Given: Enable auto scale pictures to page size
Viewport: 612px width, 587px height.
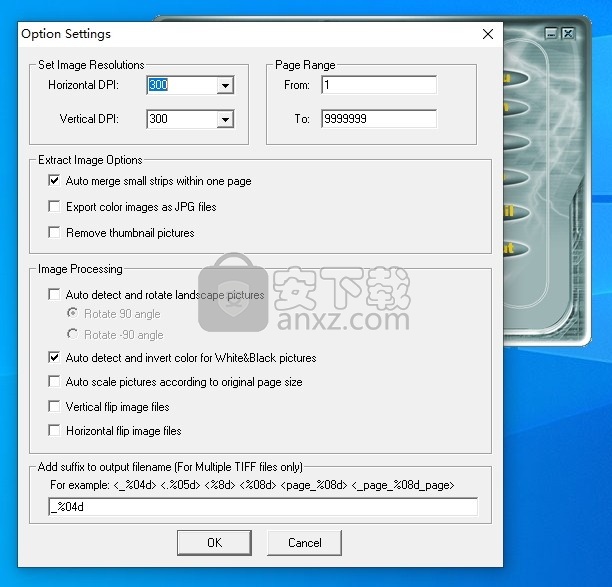Looking at the screenshot, I should point(54,382).
